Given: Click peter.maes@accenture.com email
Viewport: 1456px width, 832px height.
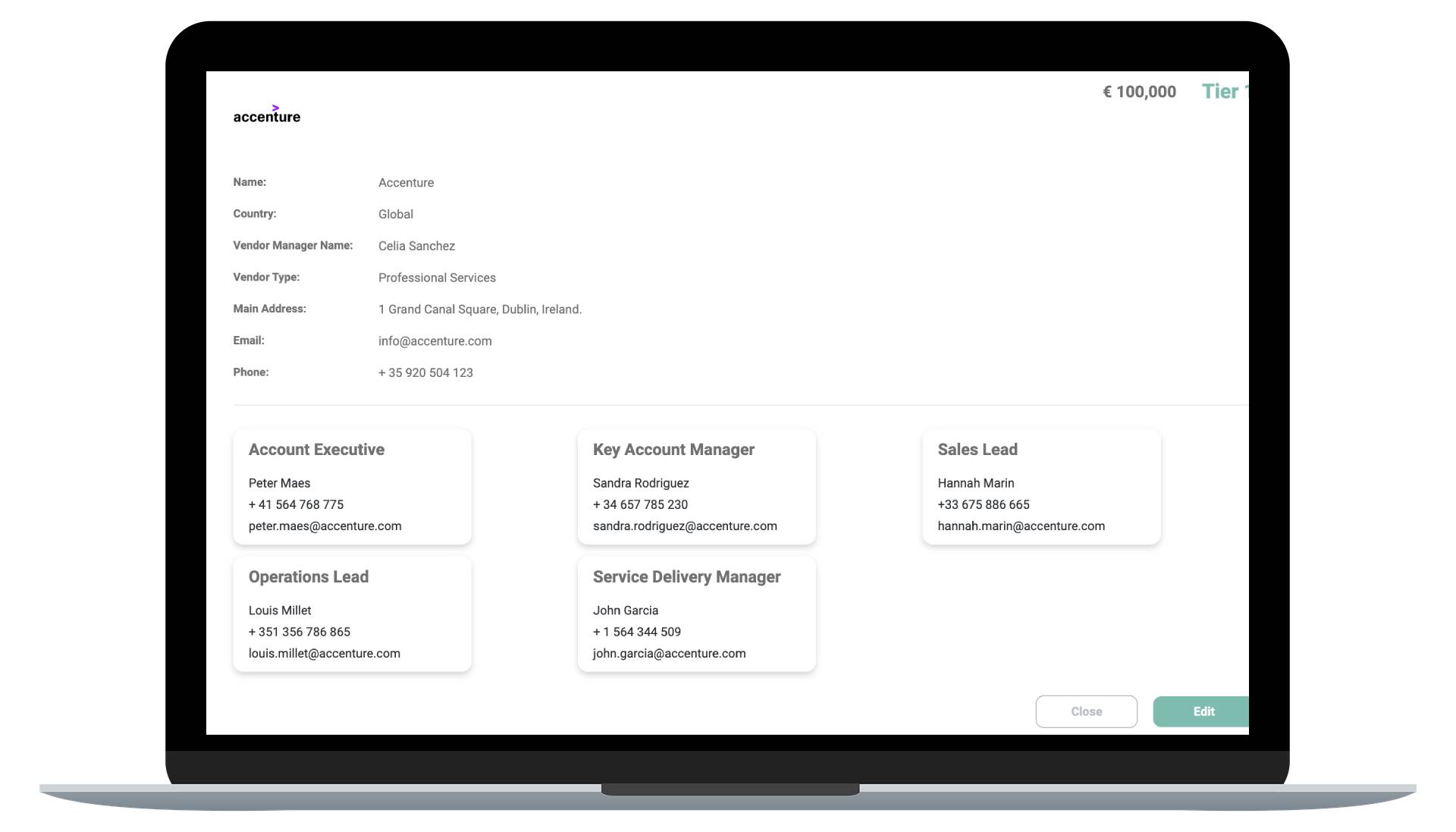Looking at the screenshot, I should [x=325, y=526].
